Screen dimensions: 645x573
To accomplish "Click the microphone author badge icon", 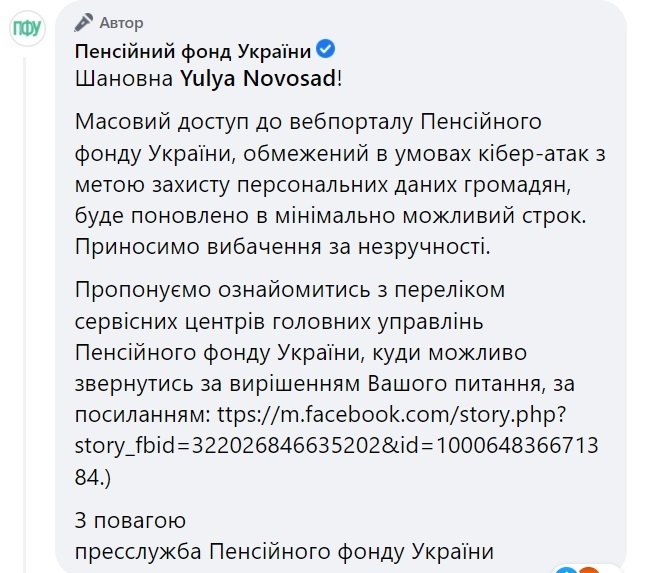I will pos(84,22).
